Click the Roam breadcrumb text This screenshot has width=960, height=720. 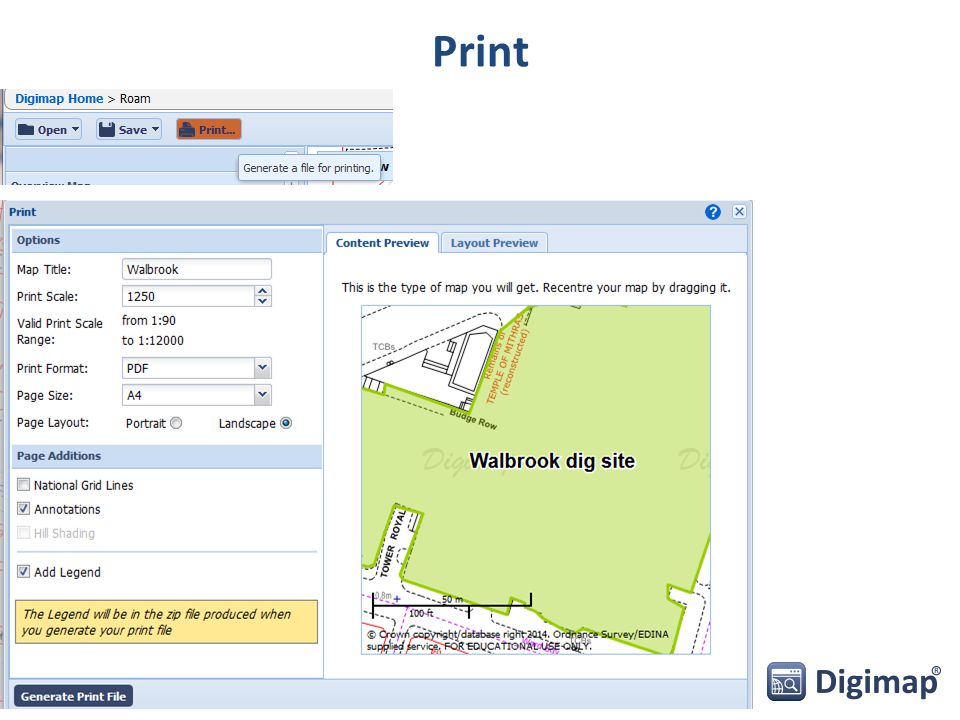click(x=135, y=99)
